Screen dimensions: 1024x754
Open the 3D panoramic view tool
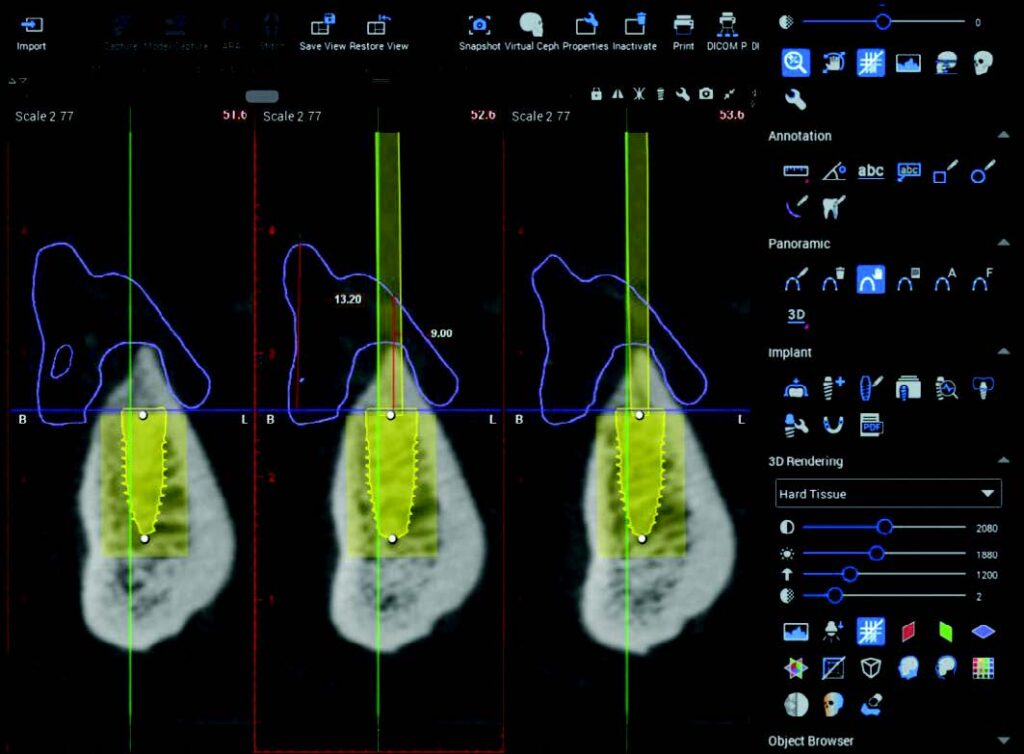point(794,313)
